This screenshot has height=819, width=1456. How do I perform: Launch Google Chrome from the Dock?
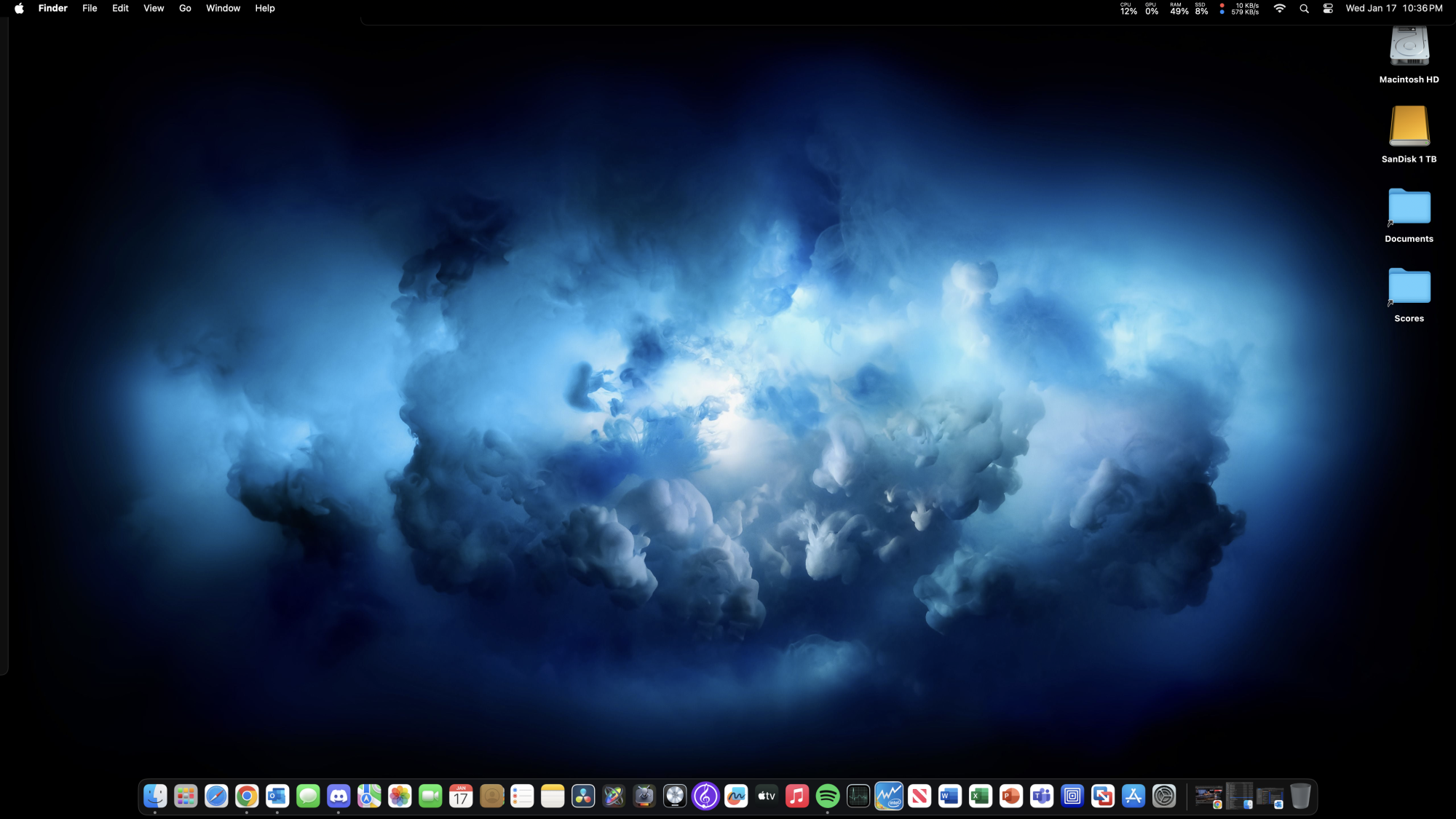coord(247,796)
